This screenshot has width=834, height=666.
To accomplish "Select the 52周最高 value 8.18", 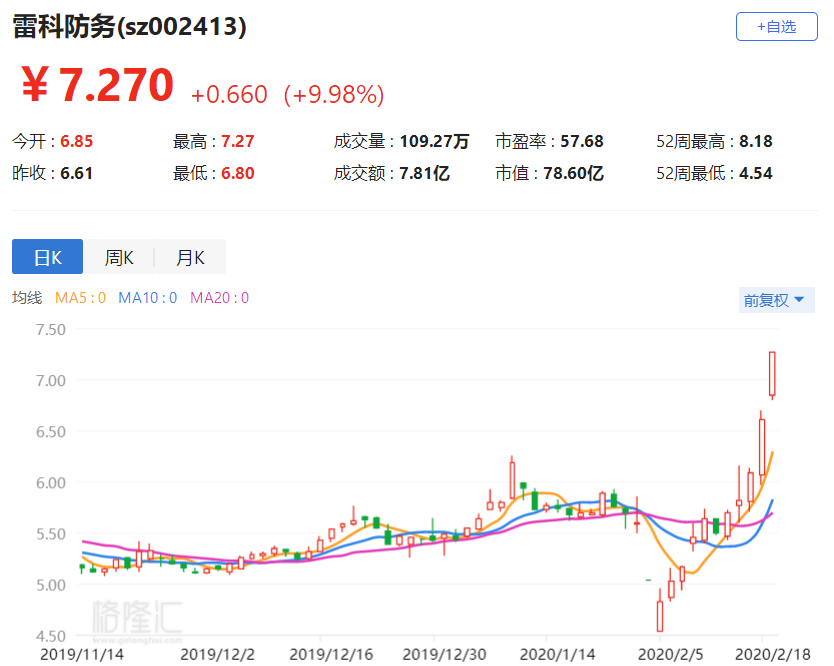I will point(756,141).
